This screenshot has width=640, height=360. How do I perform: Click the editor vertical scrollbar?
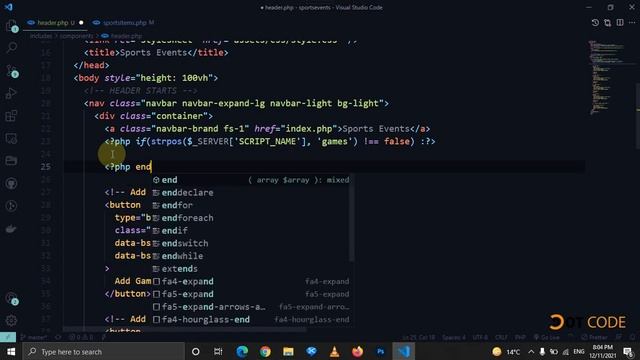tap(638, 116)
